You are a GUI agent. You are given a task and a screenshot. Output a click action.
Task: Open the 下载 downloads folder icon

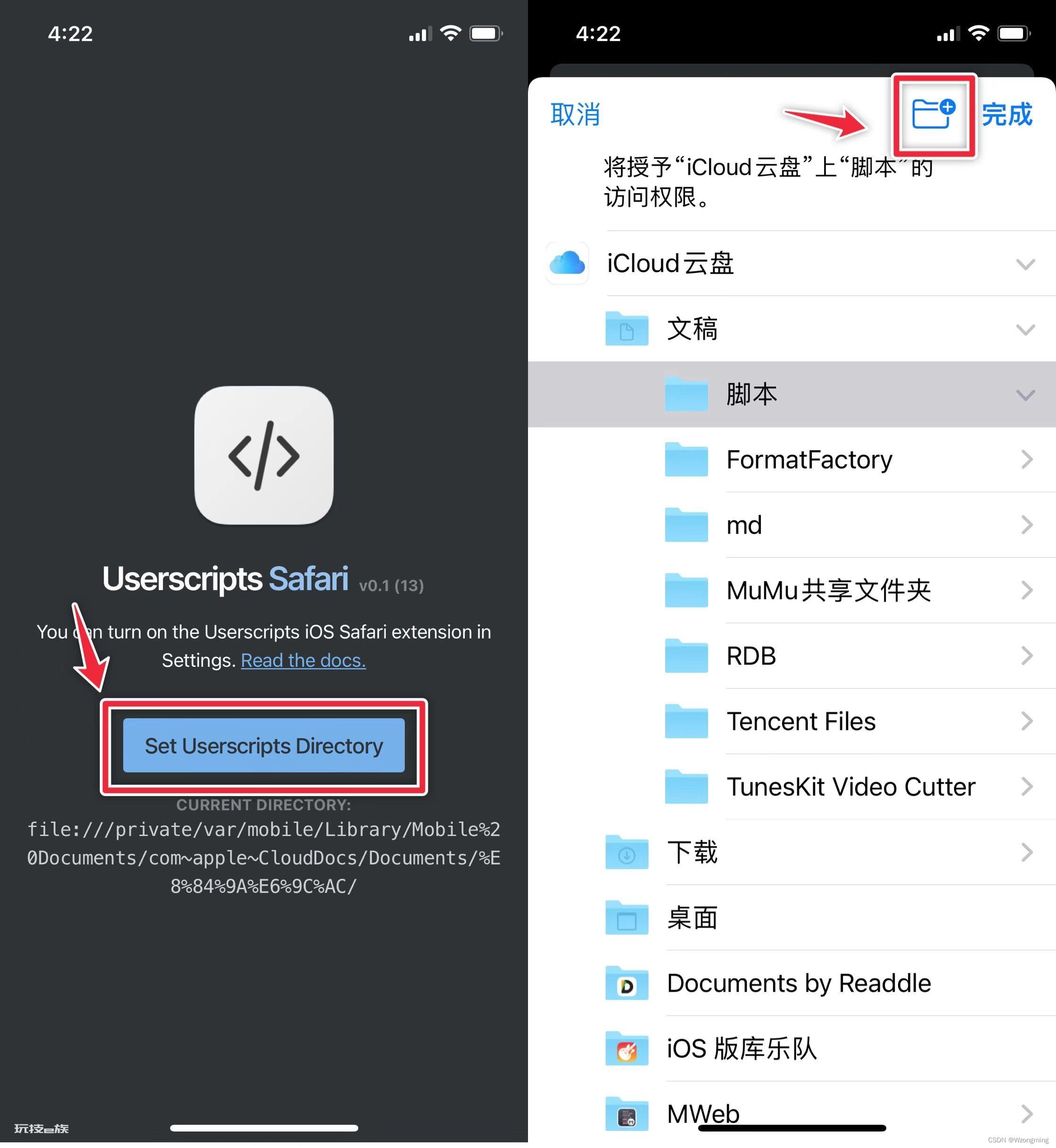click(x=626, y=852)
